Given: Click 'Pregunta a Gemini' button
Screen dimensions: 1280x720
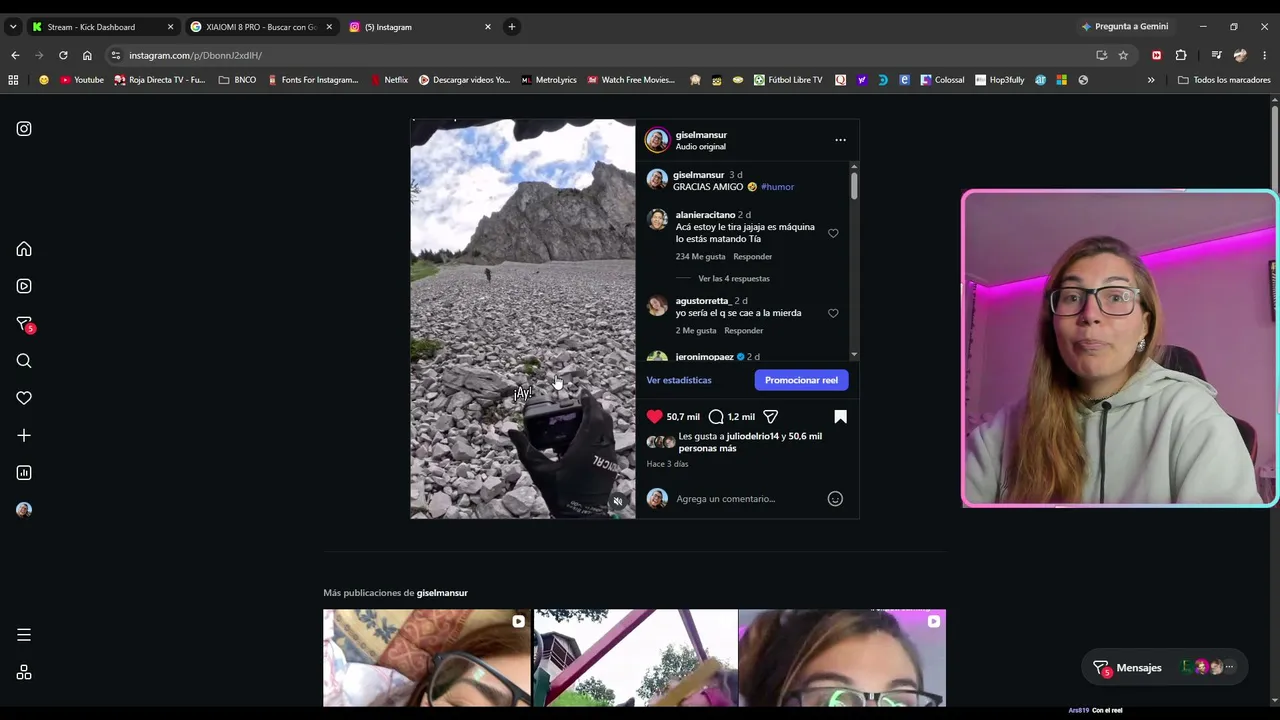Looking at the screenshot, I should point(1123,27).
